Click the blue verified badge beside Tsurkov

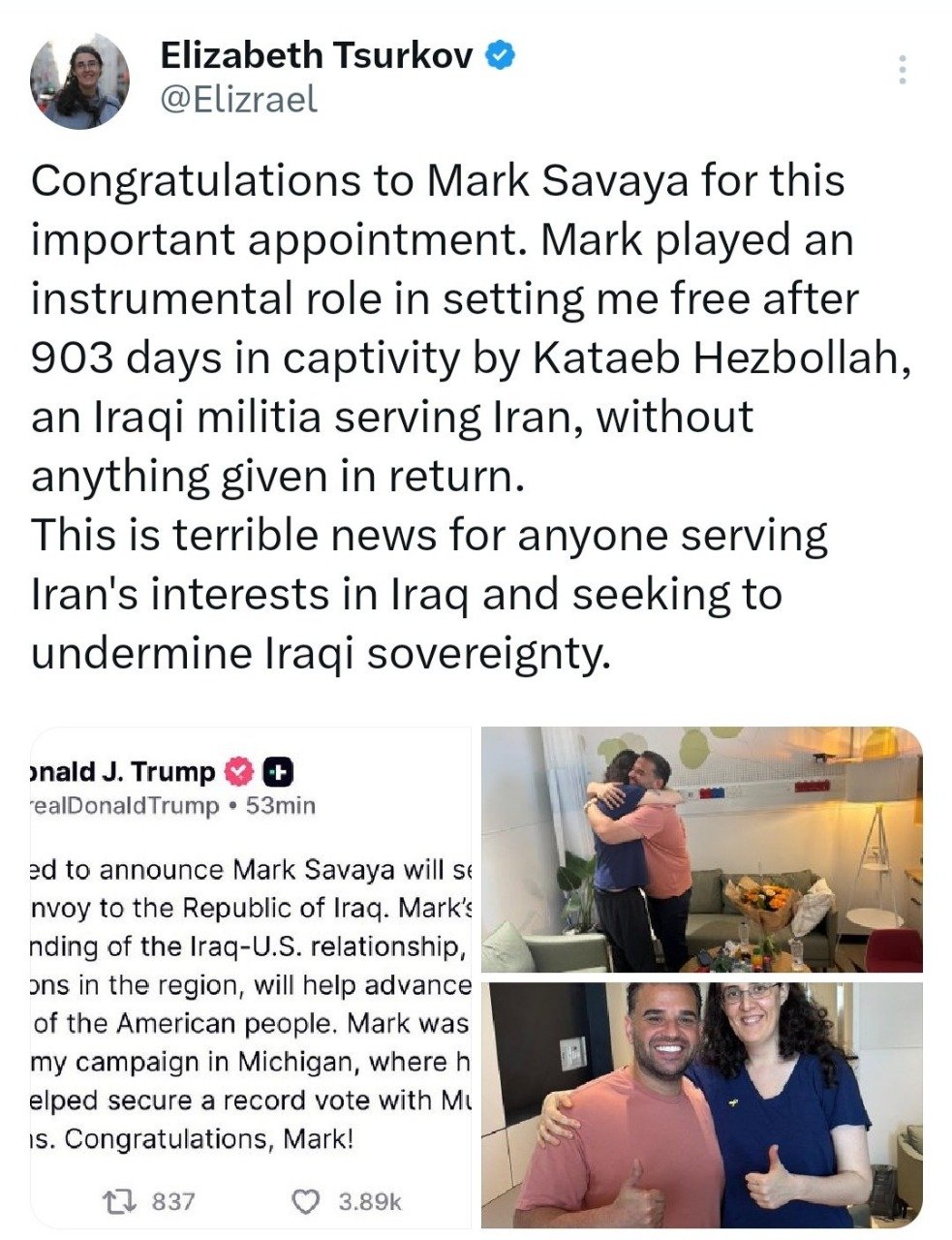tap(499, 56)
